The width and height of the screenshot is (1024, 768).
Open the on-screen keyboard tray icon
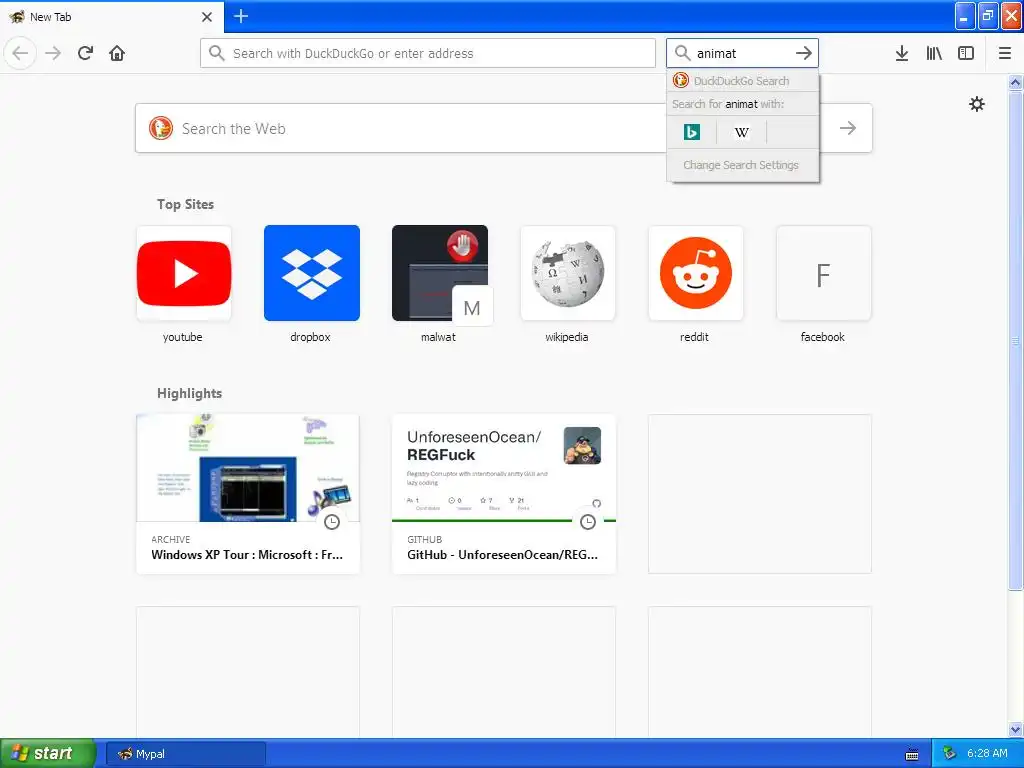[912, 754]
